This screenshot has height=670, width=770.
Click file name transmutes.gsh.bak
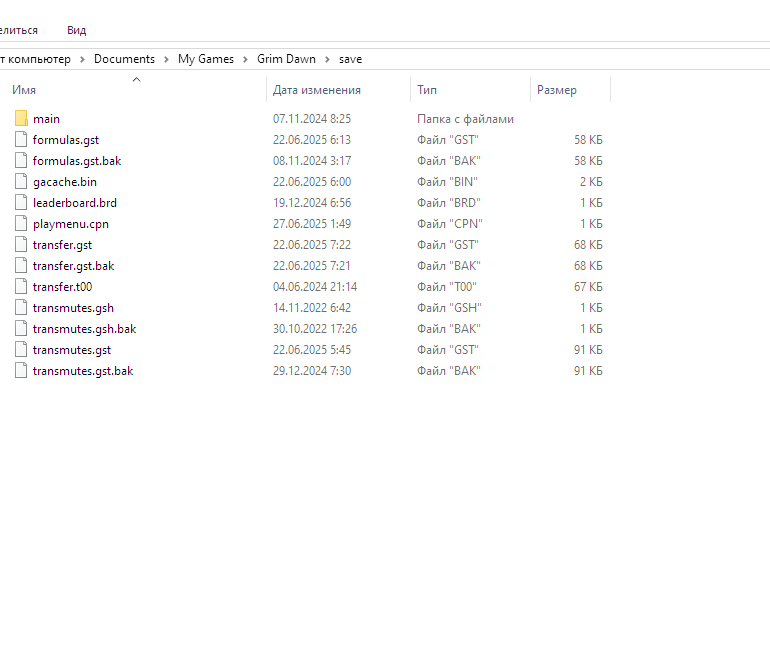pos(84,329)
